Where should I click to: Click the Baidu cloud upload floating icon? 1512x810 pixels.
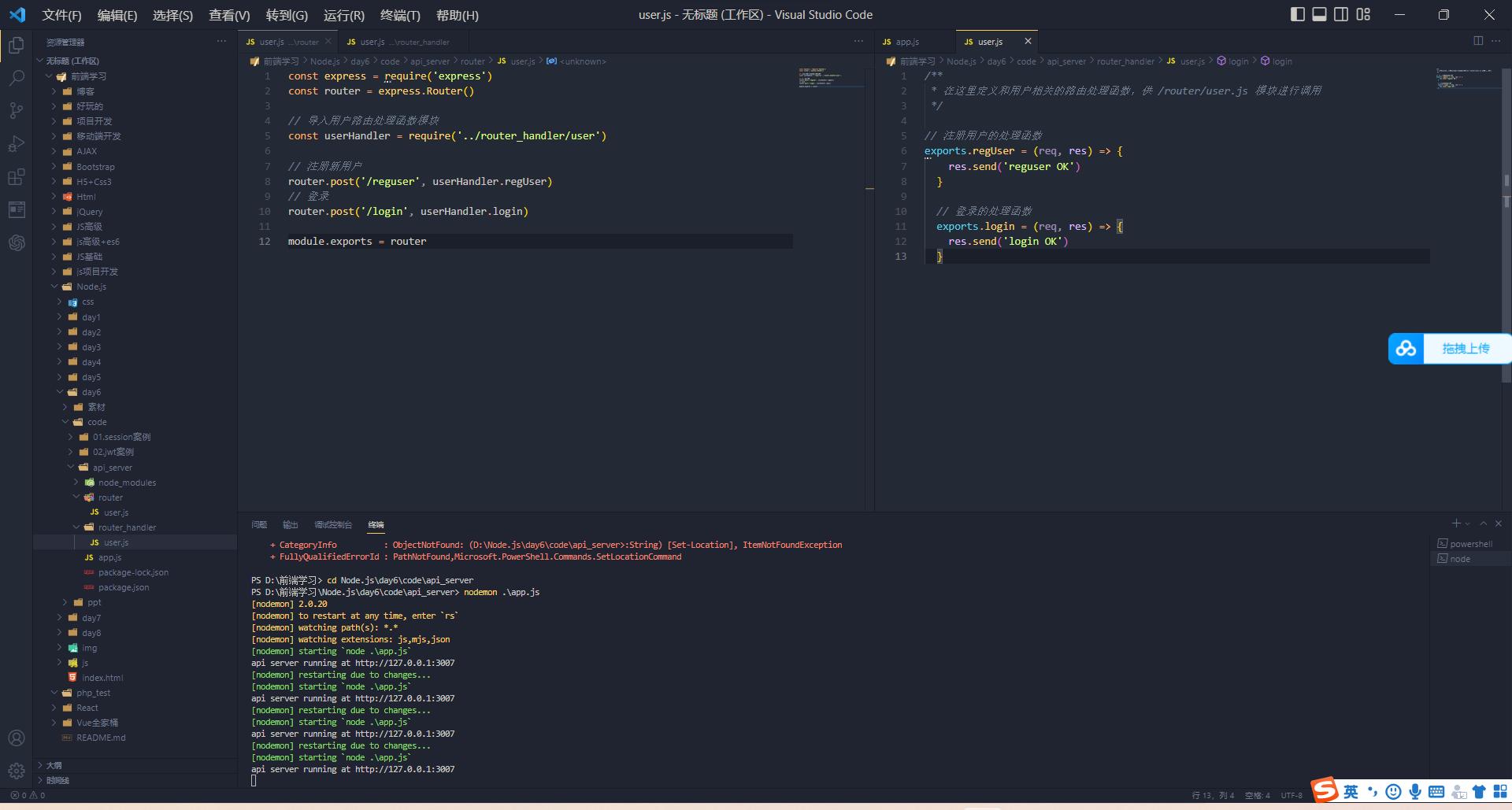pos(1406,348)
